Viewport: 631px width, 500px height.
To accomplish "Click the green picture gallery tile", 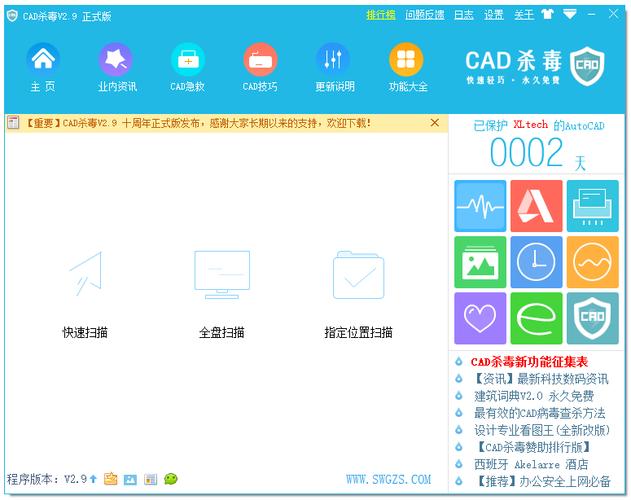I will tap(480, 262).
